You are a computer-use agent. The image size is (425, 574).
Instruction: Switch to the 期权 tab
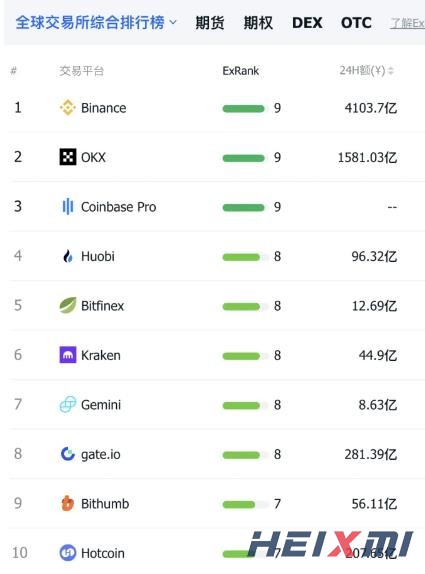pos(258,23)
